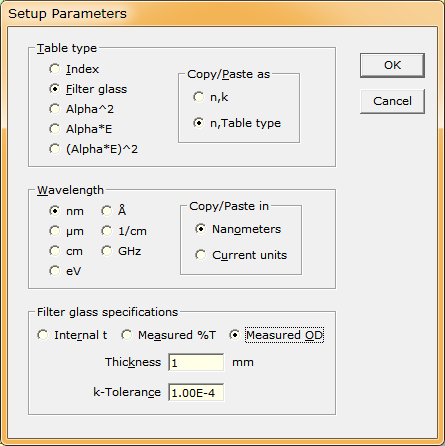The height and width of the screenshot is (446, 445).
Task: Pick 1/cm wavenumber unit
Action: pyautogui.click(x=124, y=231)
